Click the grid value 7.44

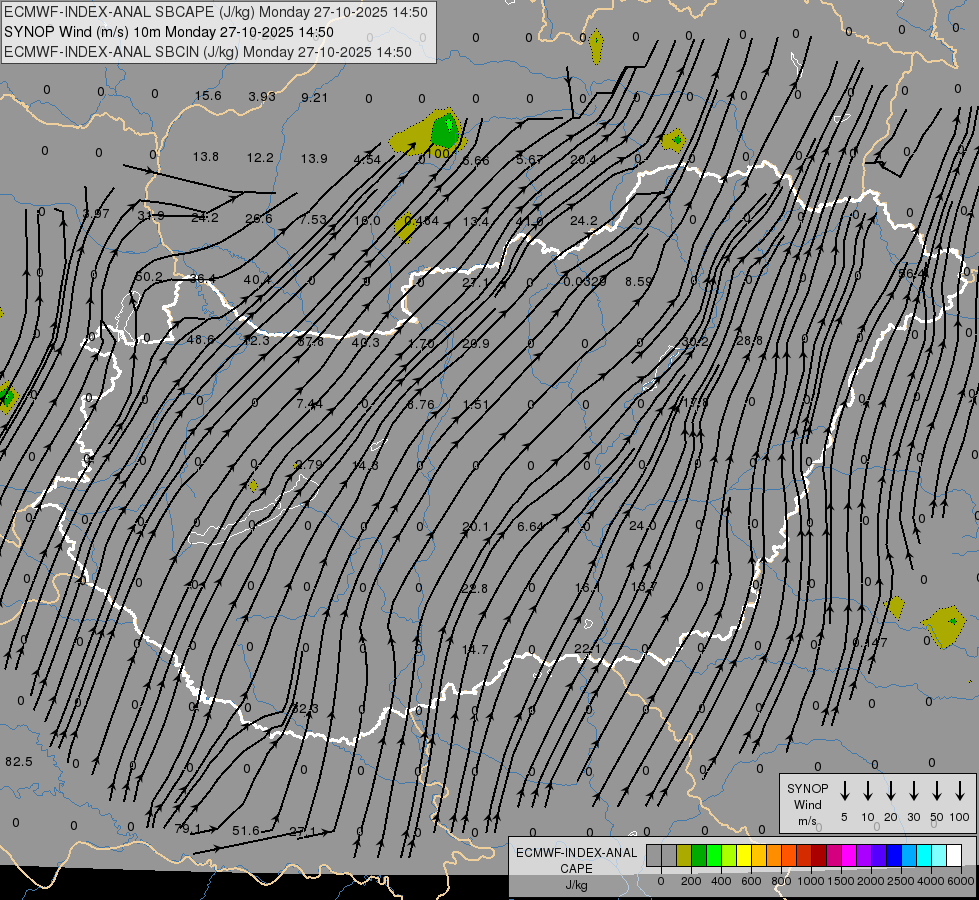310,404
